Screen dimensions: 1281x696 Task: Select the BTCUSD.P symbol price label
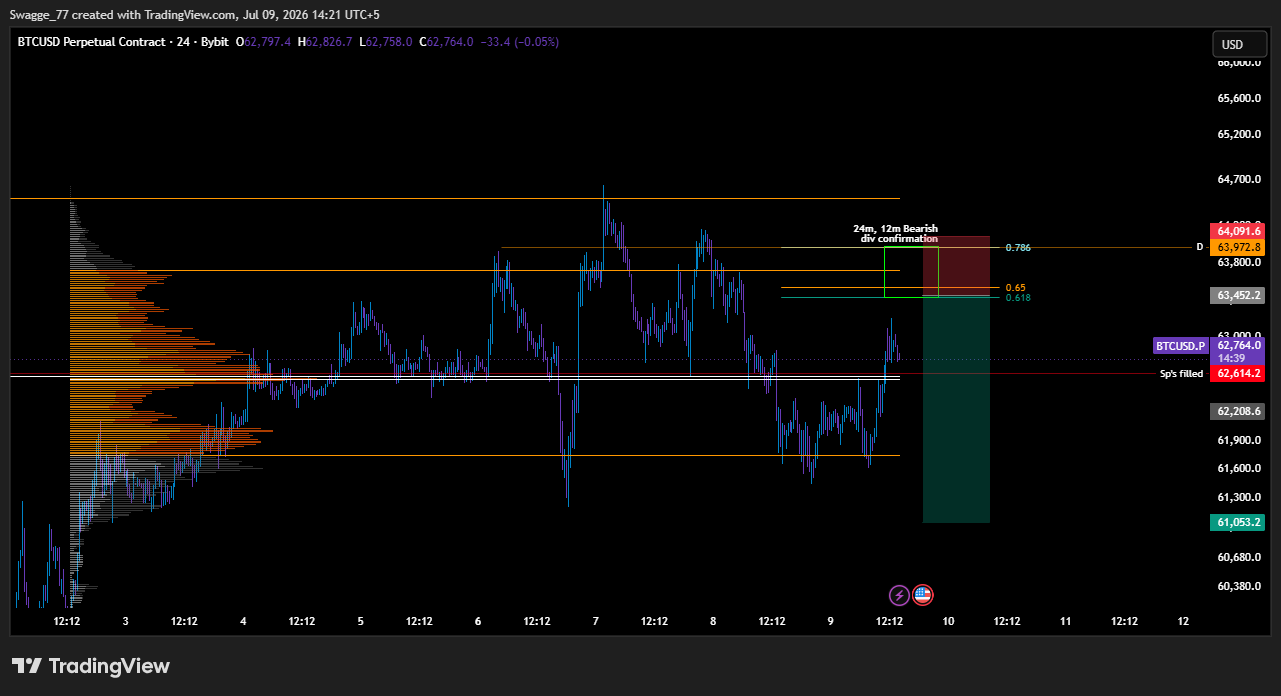click(x=1178, y=345)
